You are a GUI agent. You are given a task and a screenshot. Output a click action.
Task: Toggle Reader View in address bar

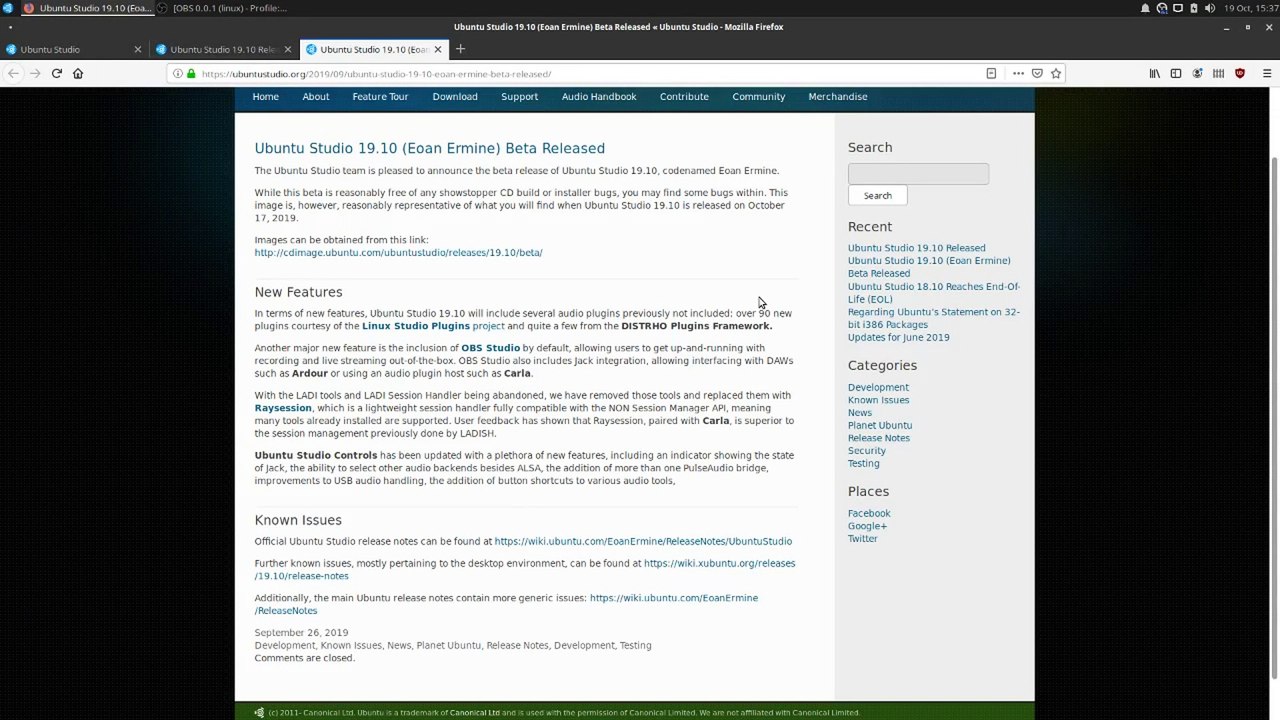[991, 73]
